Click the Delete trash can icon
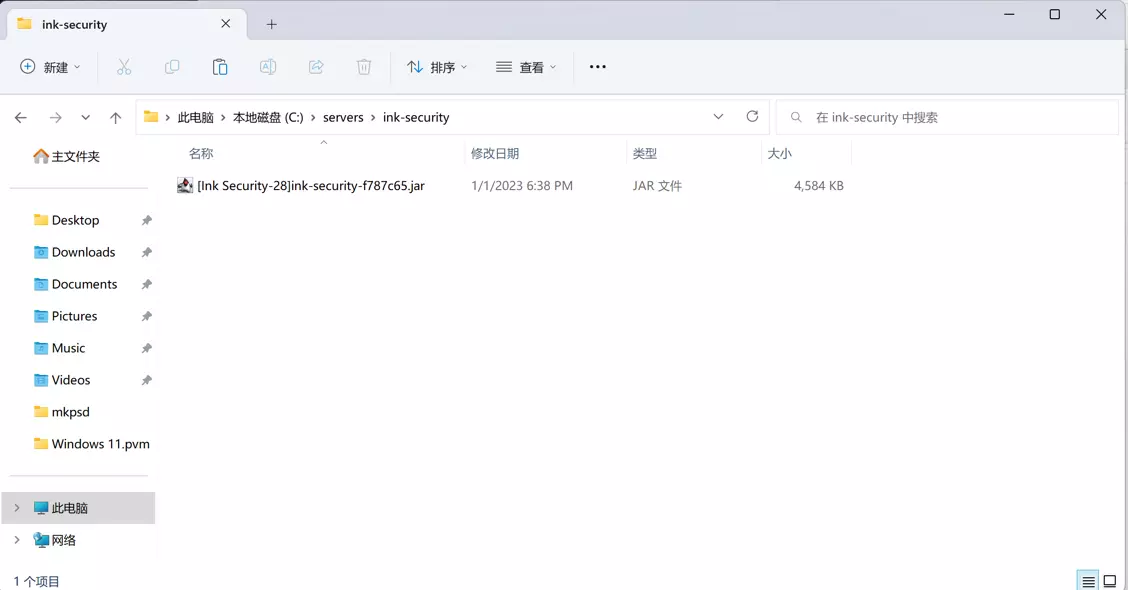Image resolution: width=1128 pixels, height=590 pixels. 364,67
